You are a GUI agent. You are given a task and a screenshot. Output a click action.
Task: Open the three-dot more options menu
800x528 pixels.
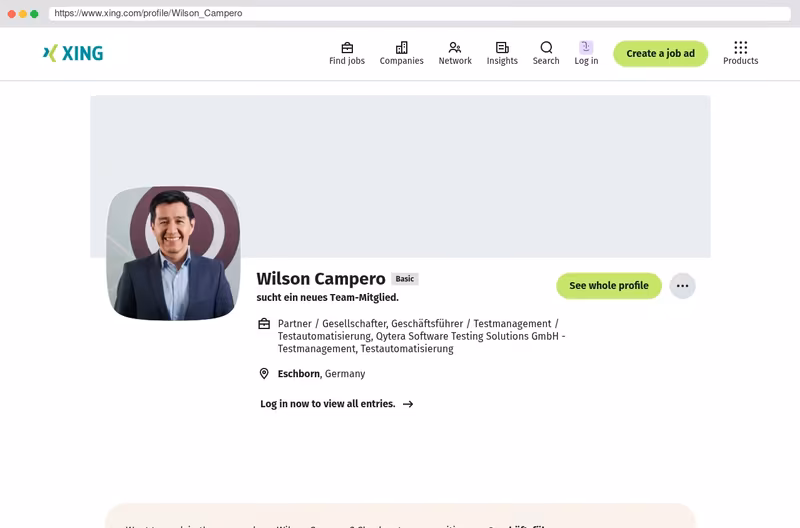coord(682,286)
